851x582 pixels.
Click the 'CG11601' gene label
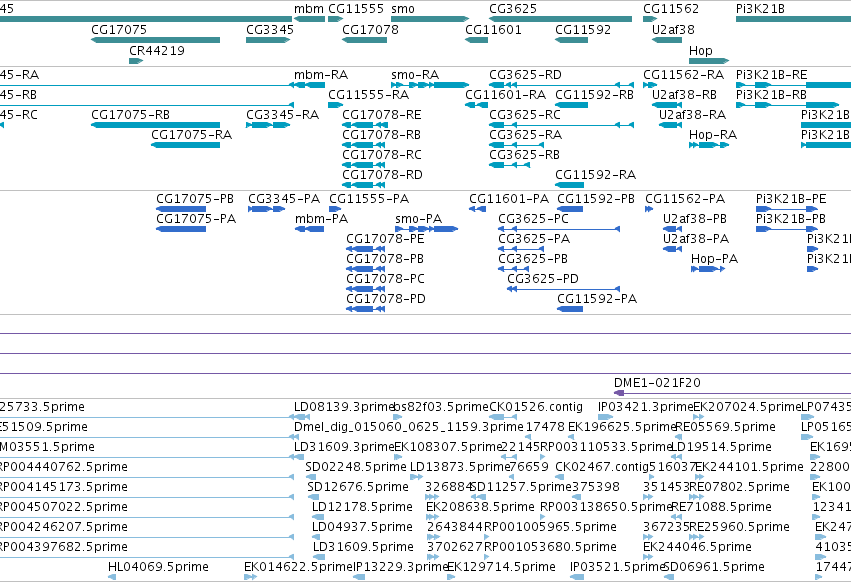coord(493,30)
